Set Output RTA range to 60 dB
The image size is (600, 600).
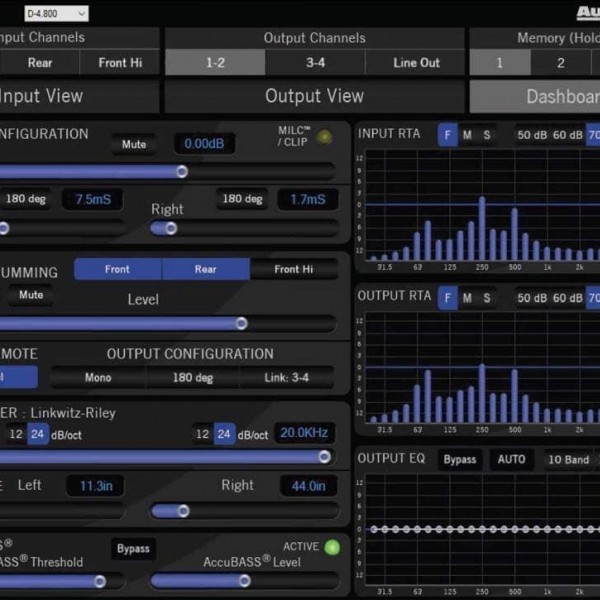pos(567,297)
